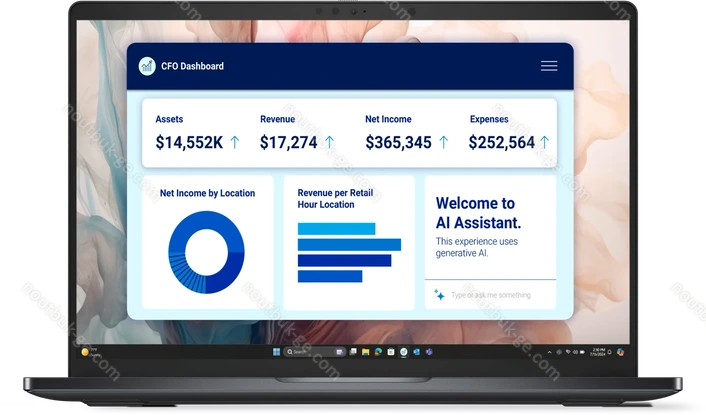Select the Net Income by Location donut chart
The height and width of the screenshot is (415, 706).
[206, 252]
